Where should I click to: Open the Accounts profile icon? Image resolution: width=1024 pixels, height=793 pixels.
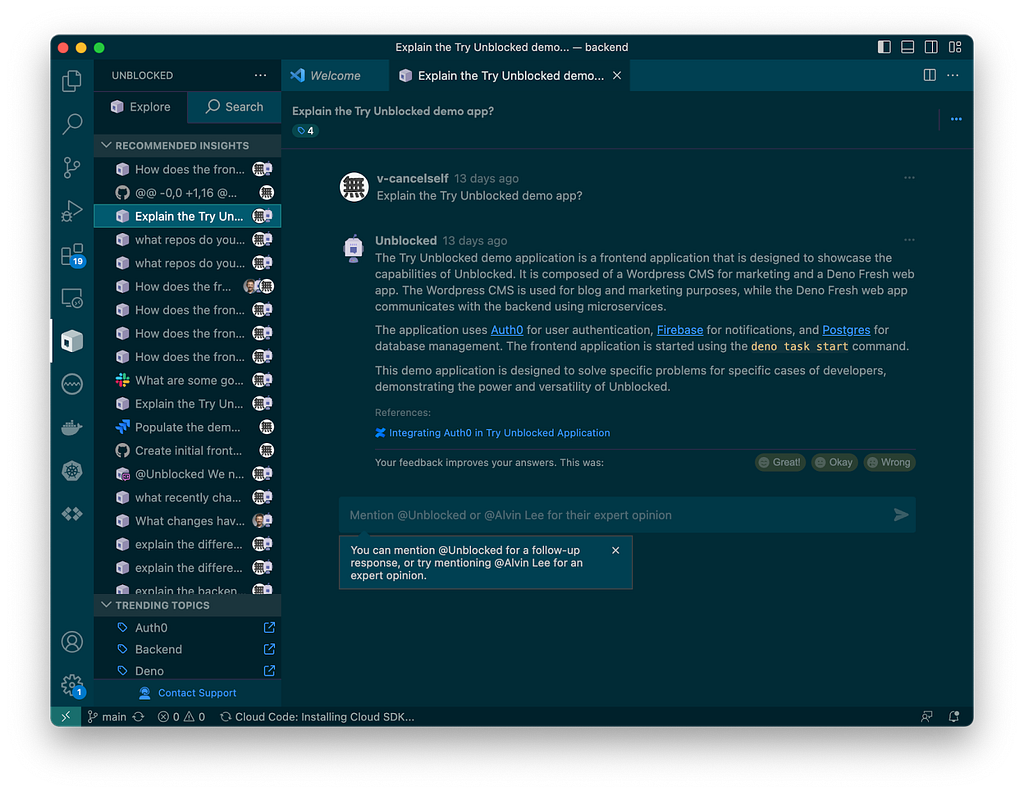pos(72,642)
